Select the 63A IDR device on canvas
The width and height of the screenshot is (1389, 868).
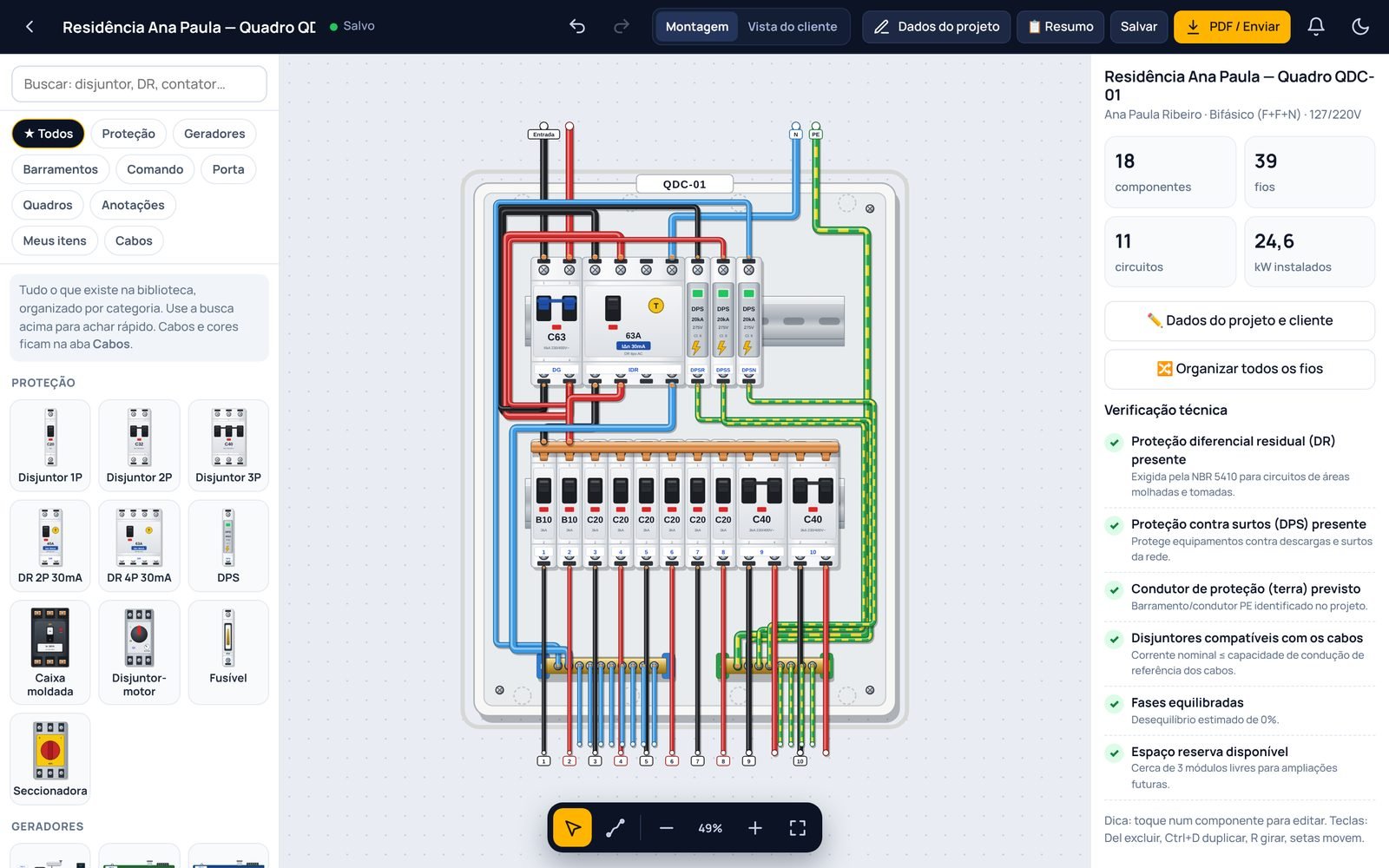tap(633, 322)
